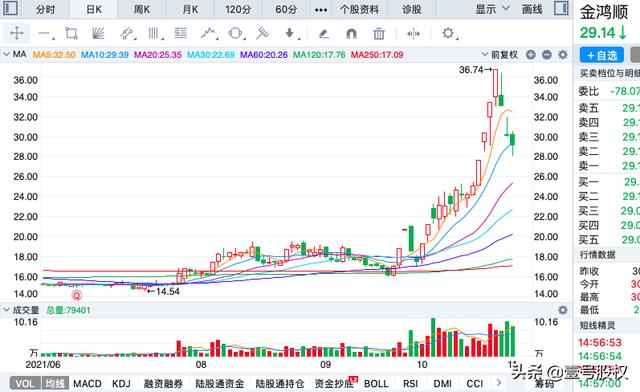Pick the rectangle drawing tool
This screenshot has width=640, height=392.
[71, 33]
